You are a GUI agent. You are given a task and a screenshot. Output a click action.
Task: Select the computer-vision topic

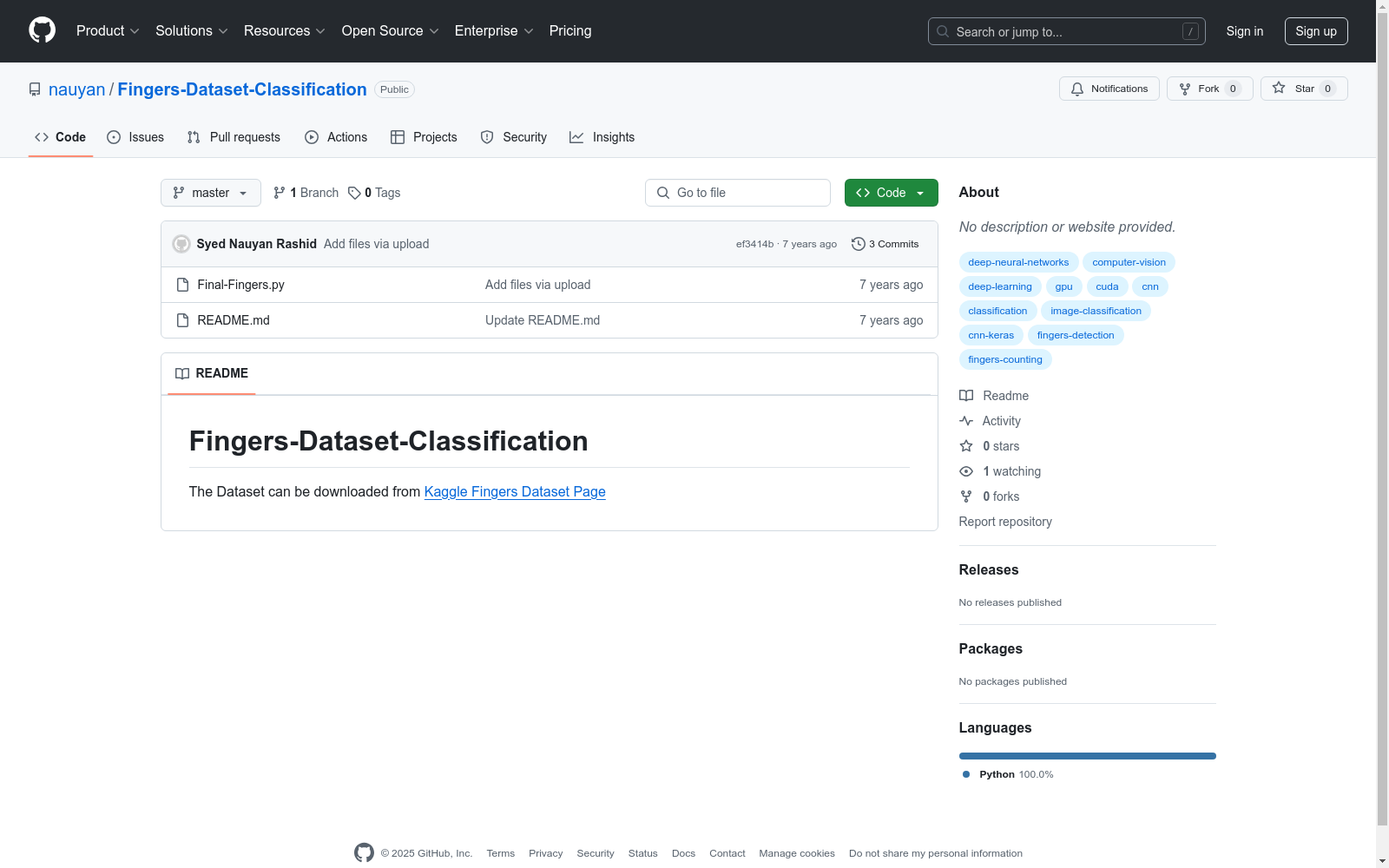pyautogui.click(x=1129, y=262)
